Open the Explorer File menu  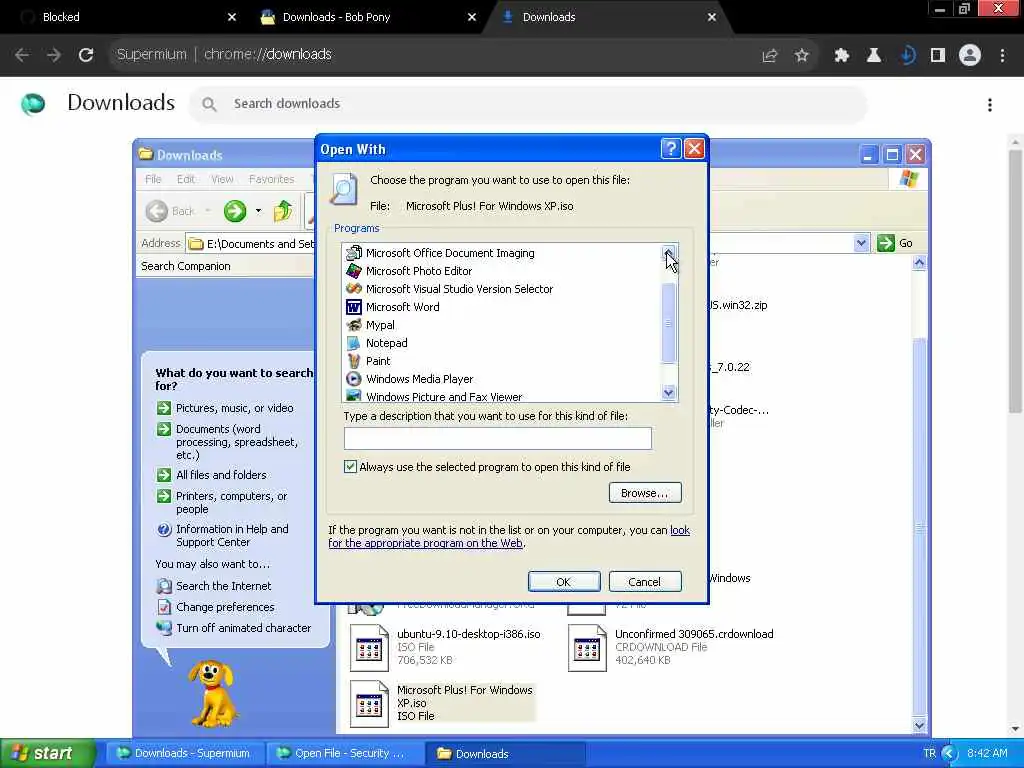(x=153, y=179)
